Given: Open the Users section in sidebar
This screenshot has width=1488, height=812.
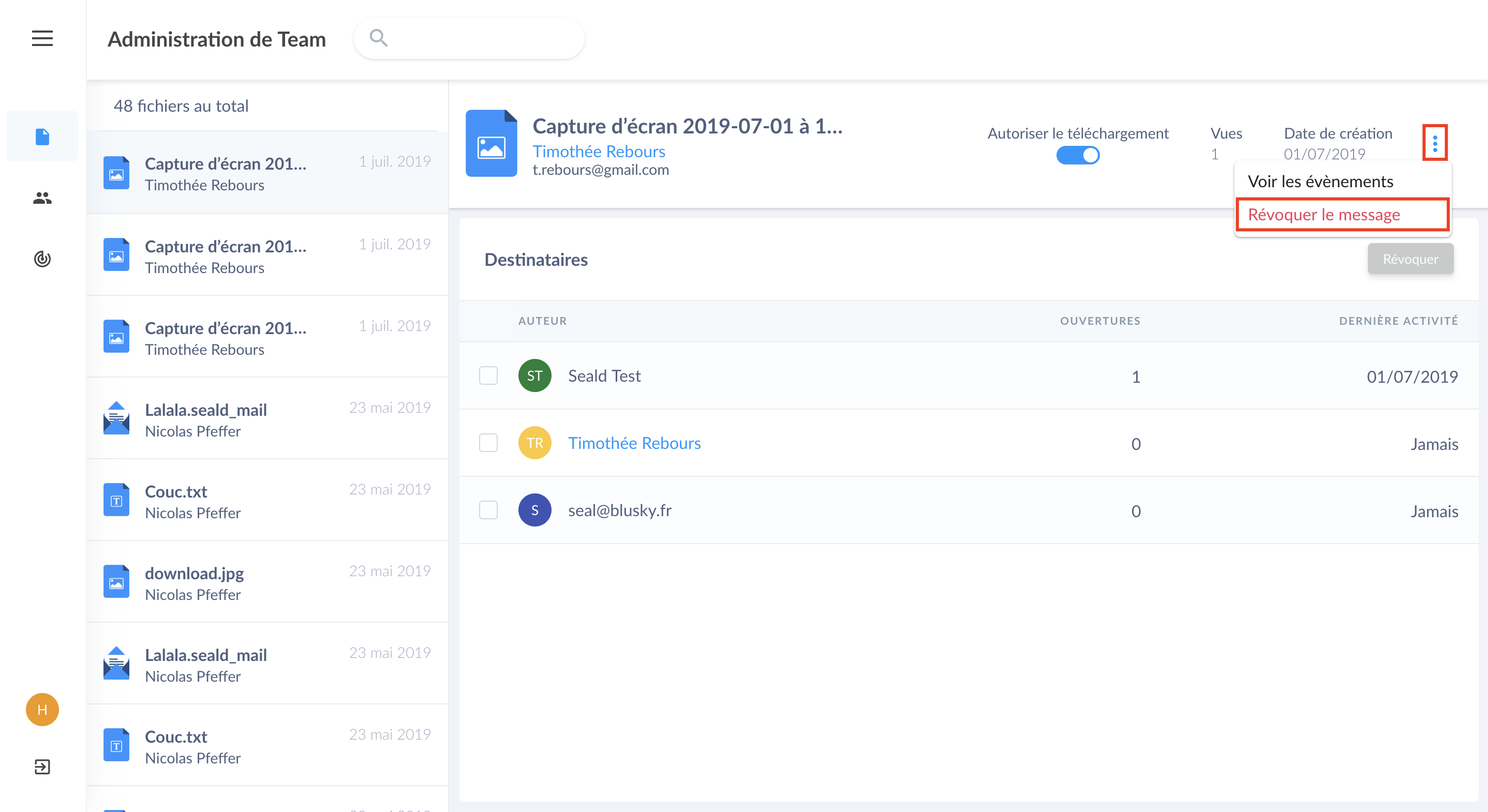Looking at the screenshot, I should click(42, 198).
